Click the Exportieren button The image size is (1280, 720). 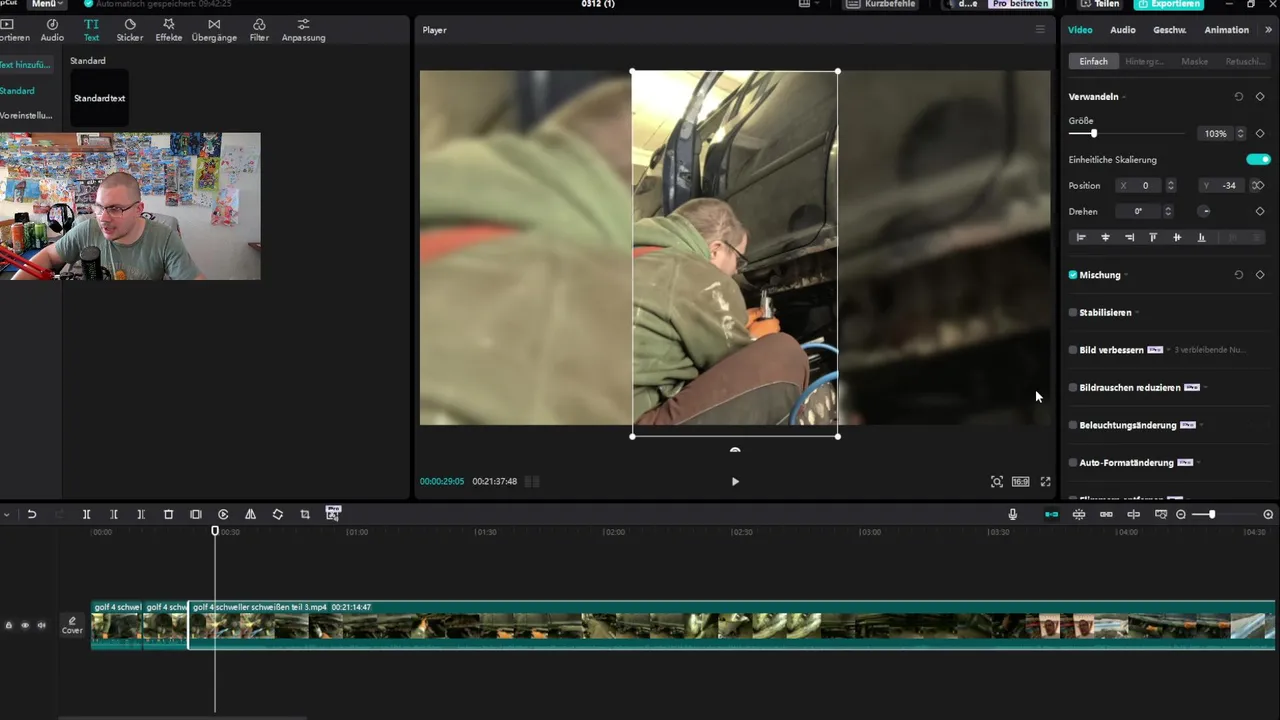click(x=1169, y=4)
